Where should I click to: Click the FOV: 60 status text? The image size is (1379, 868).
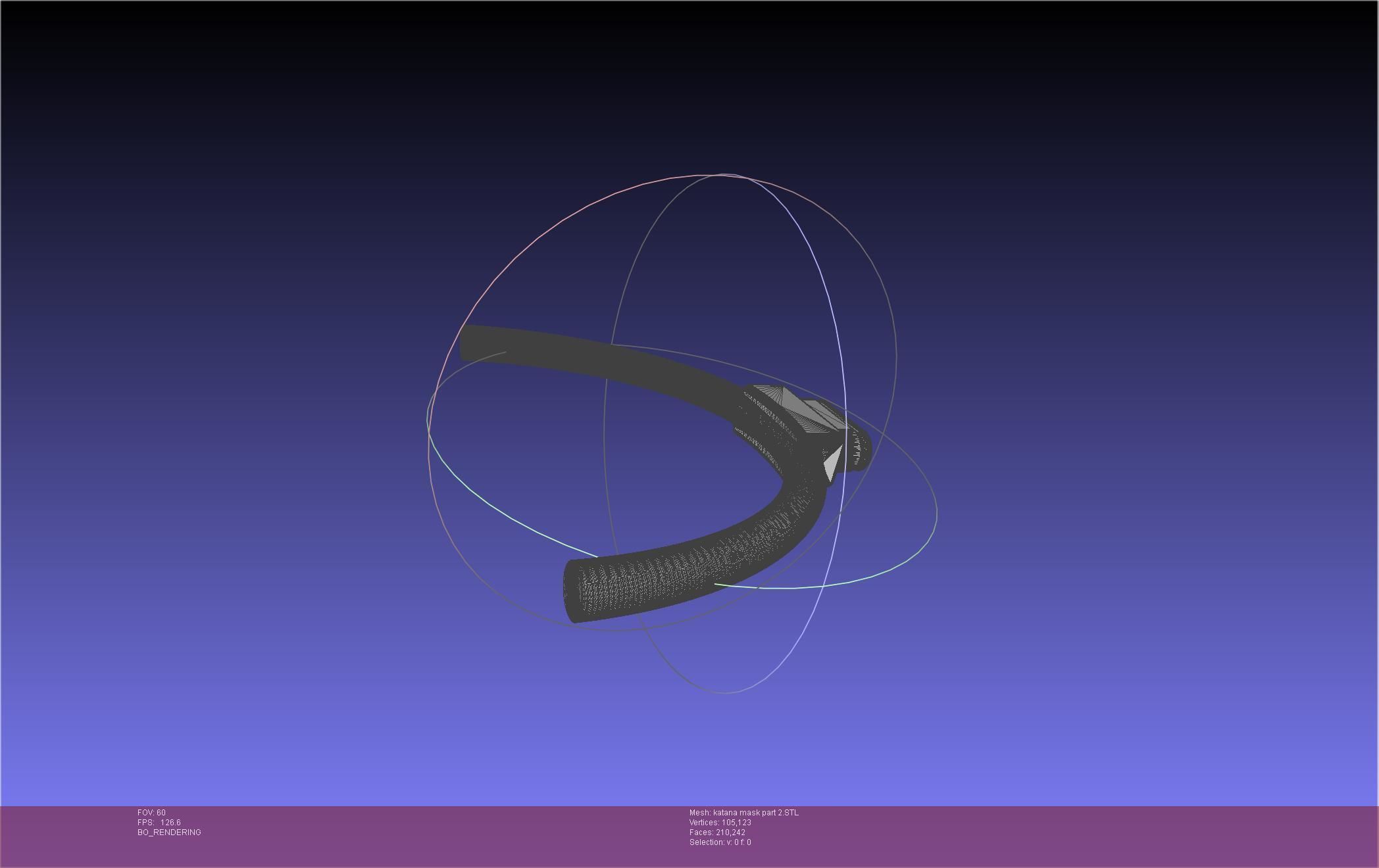point(151,813)
